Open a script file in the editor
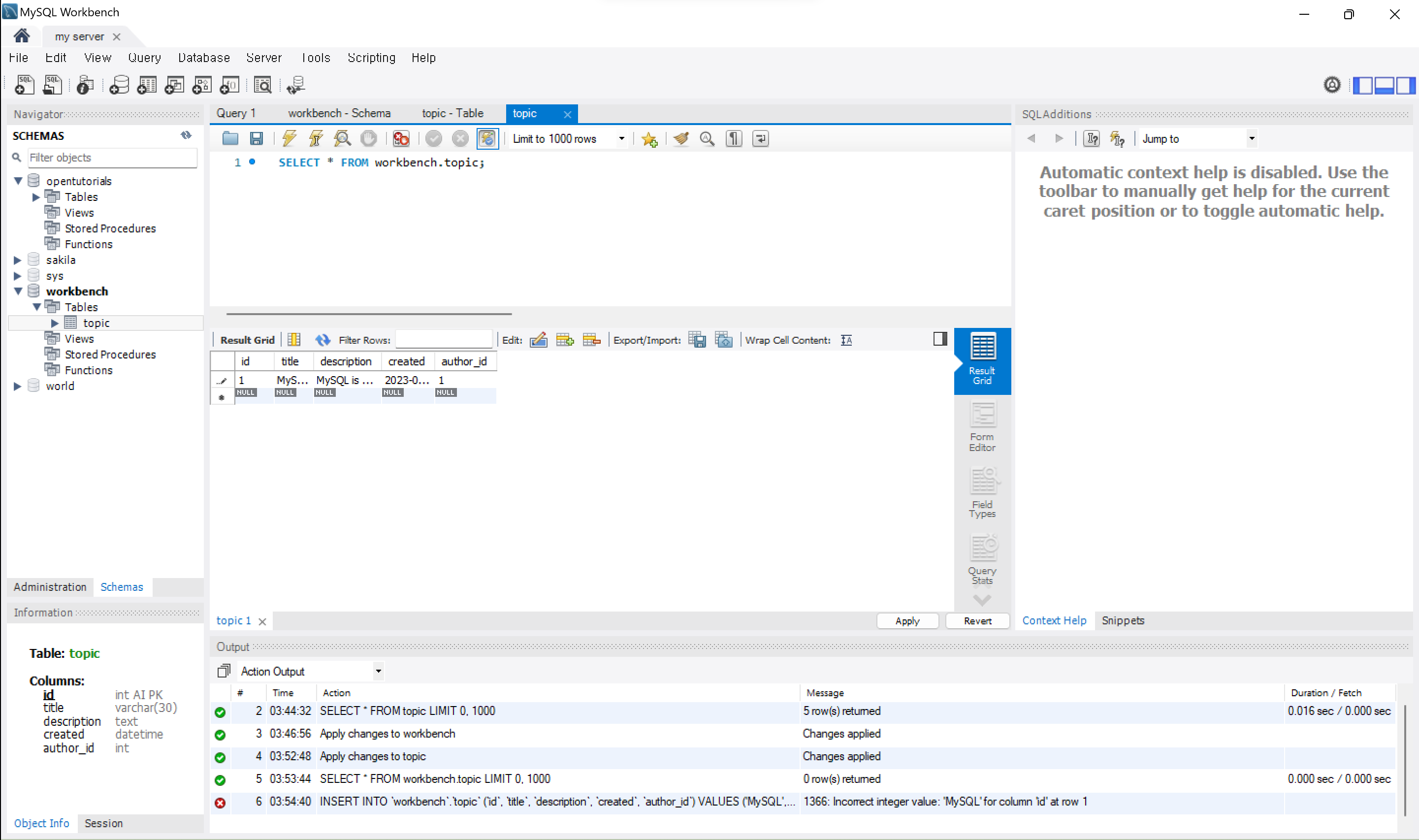Viewport: 1419px width, 840px height. pyautogui.click(x=230, y=138)
